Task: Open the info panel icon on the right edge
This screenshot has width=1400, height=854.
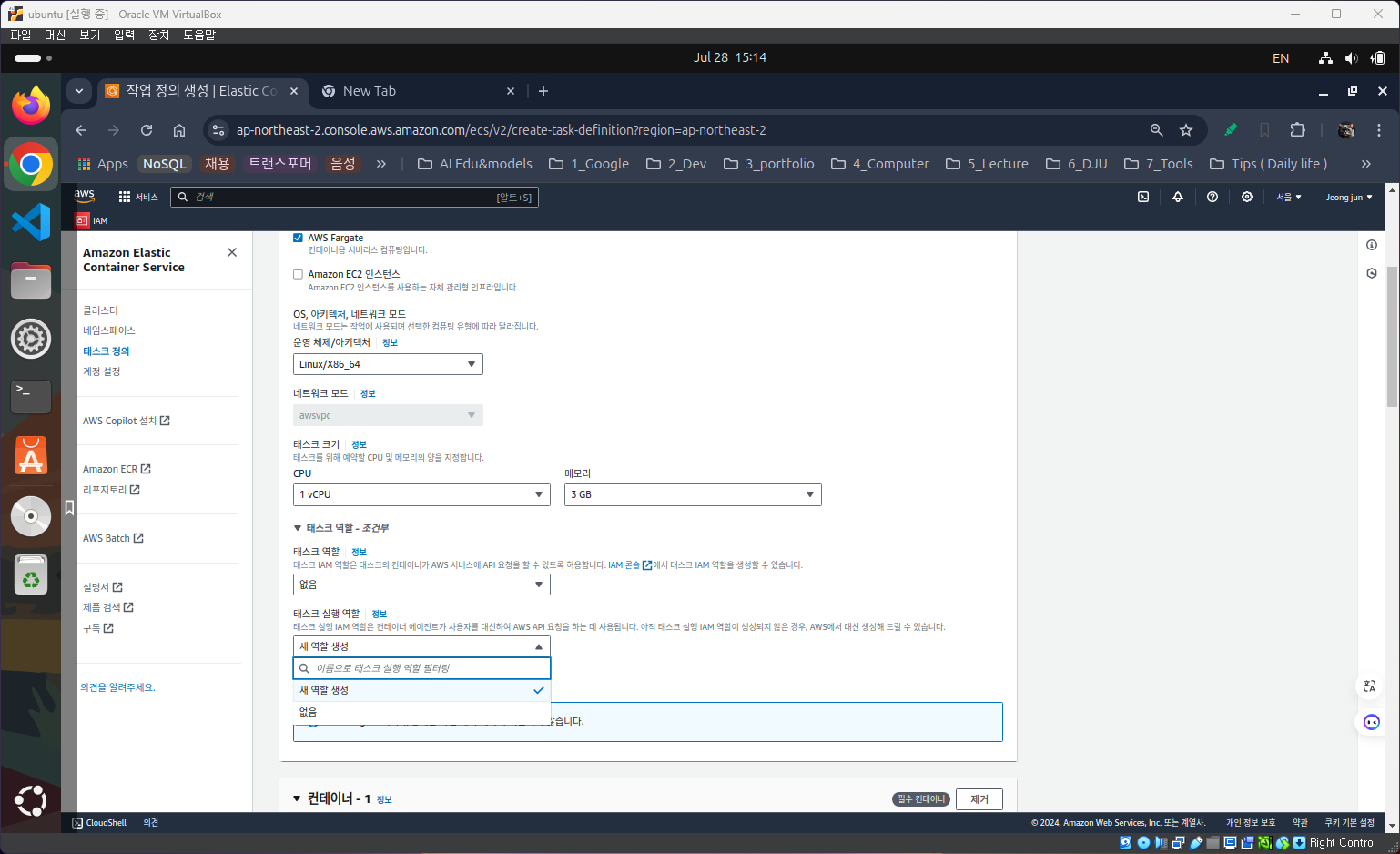Action: 1372,245
